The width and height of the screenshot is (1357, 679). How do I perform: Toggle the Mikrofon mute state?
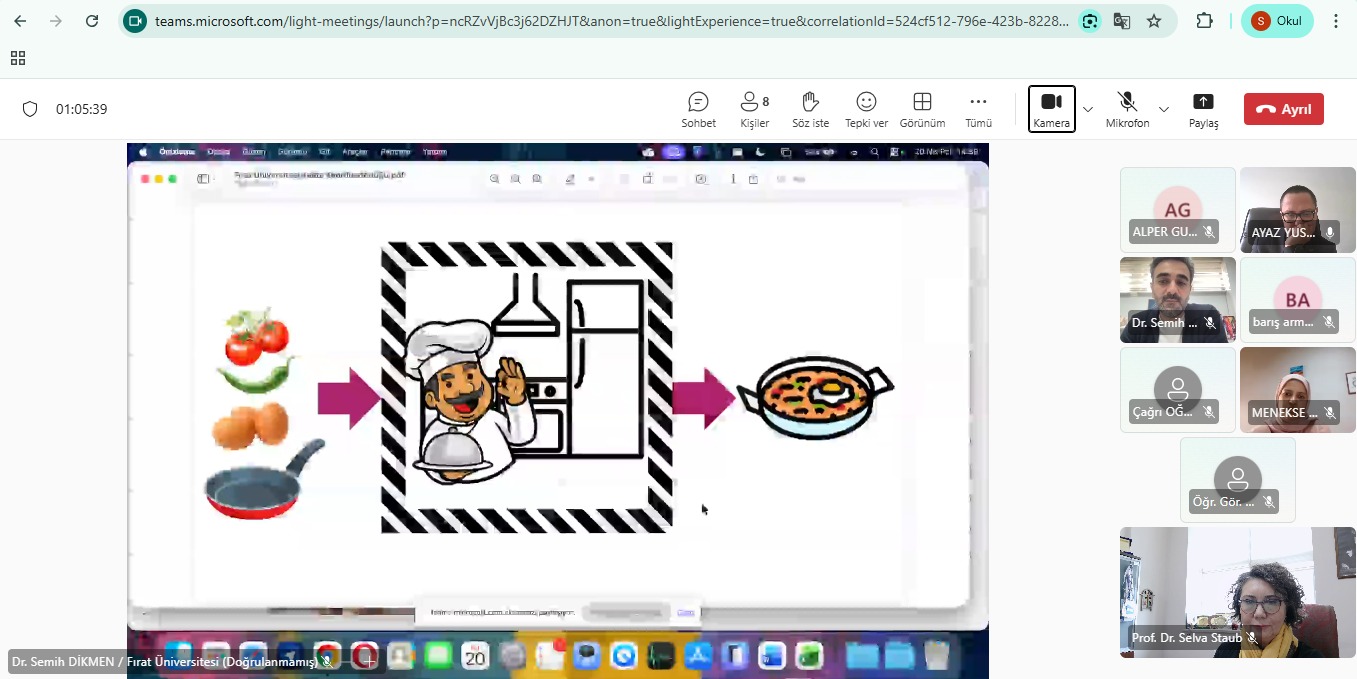1127,109
